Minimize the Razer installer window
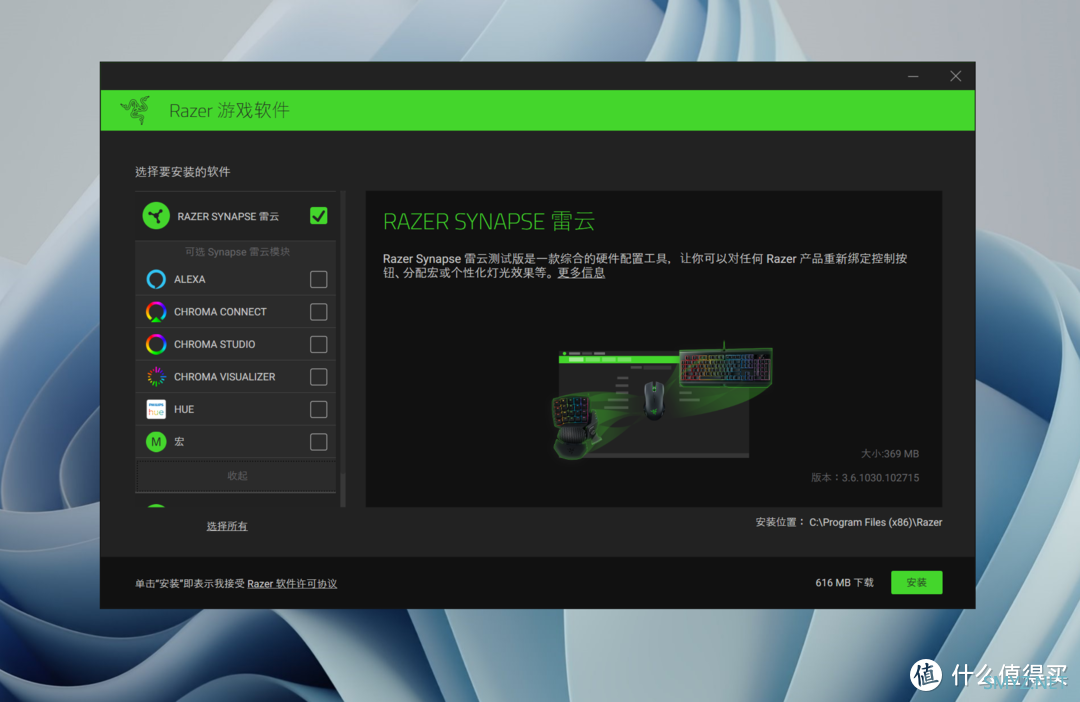1080x702 pixels. coord(913,76)
